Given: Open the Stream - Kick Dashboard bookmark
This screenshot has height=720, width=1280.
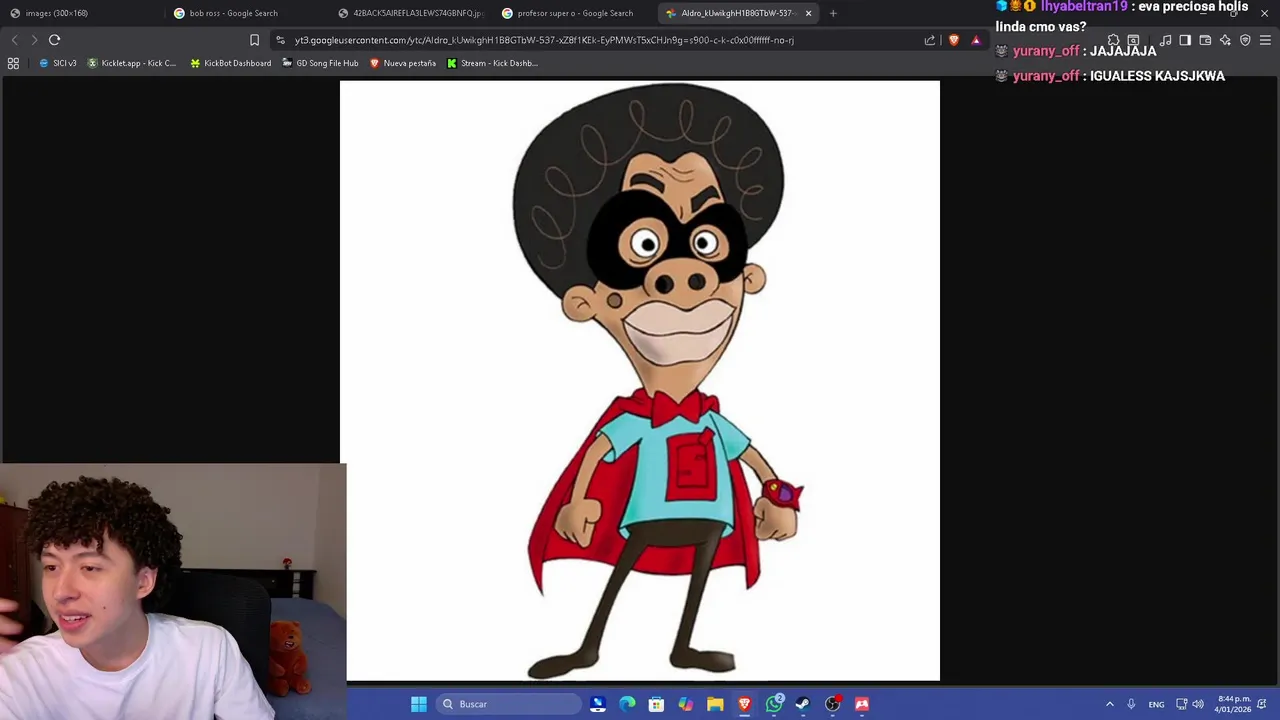Looking at the screenshot, I should [492, 63].
